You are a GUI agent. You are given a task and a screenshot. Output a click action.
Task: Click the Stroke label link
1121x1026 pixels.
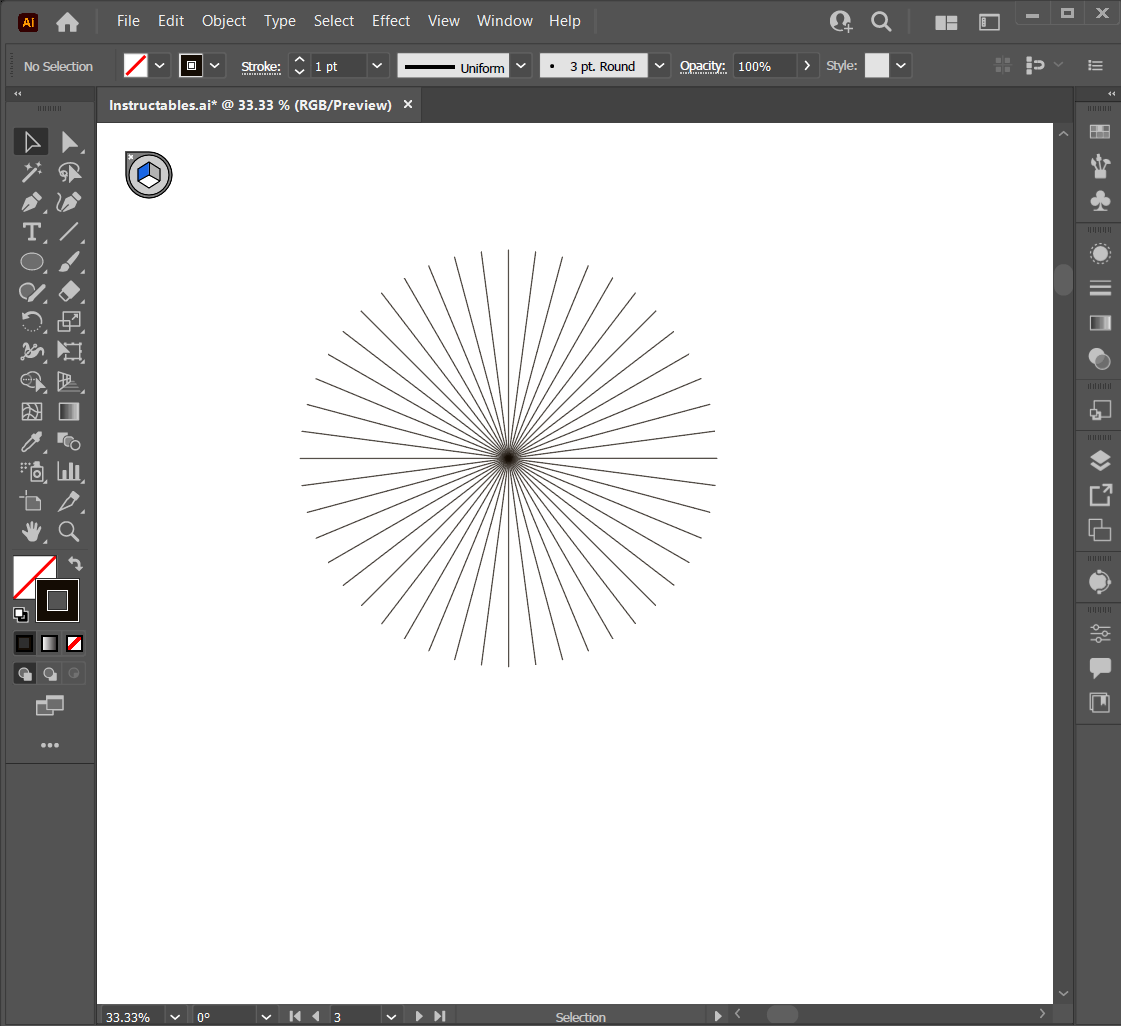point(260,66)
